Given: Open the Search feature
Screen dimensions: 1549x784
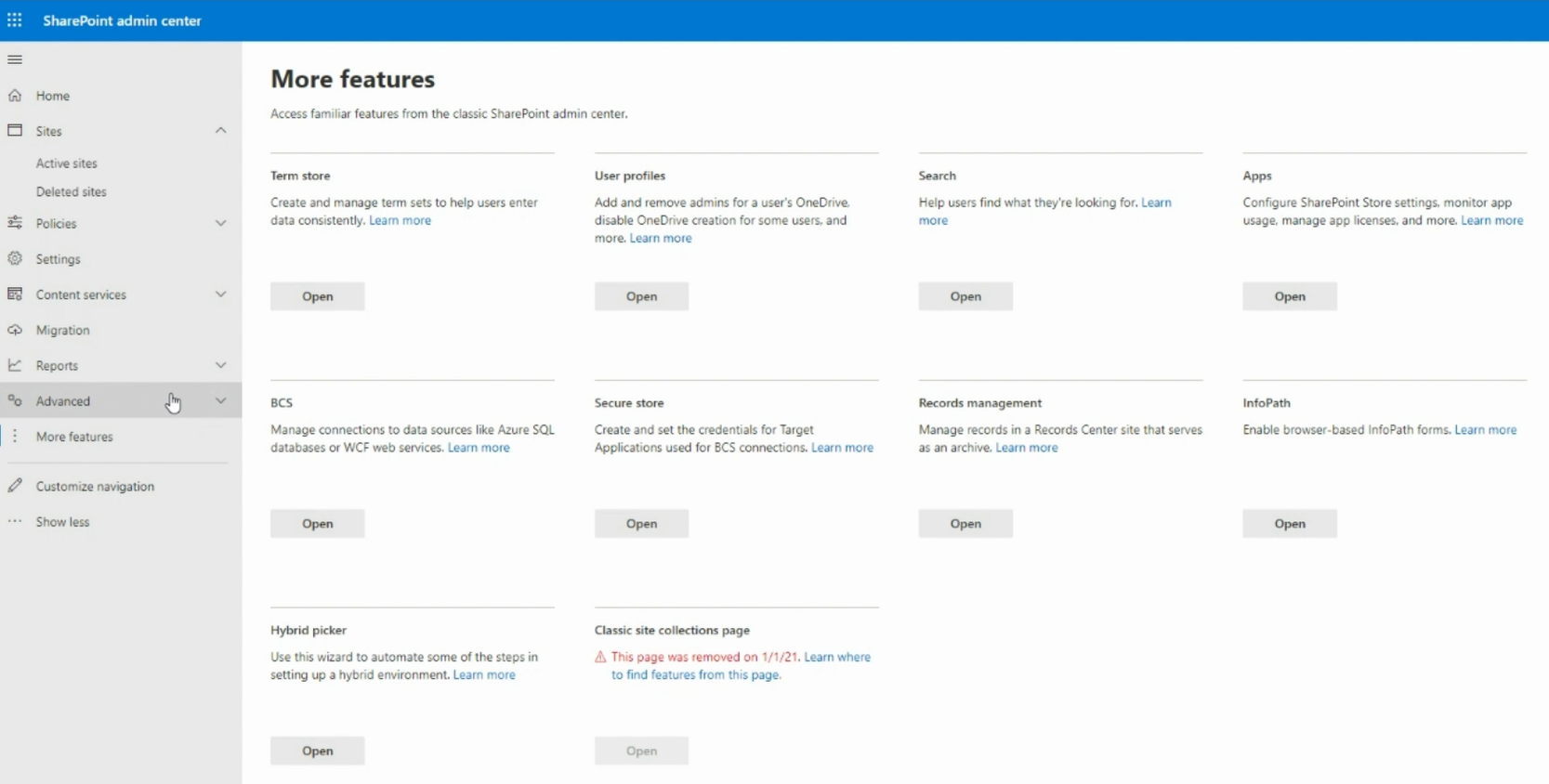Looking at the screenshot, I should tap(965, 296).
